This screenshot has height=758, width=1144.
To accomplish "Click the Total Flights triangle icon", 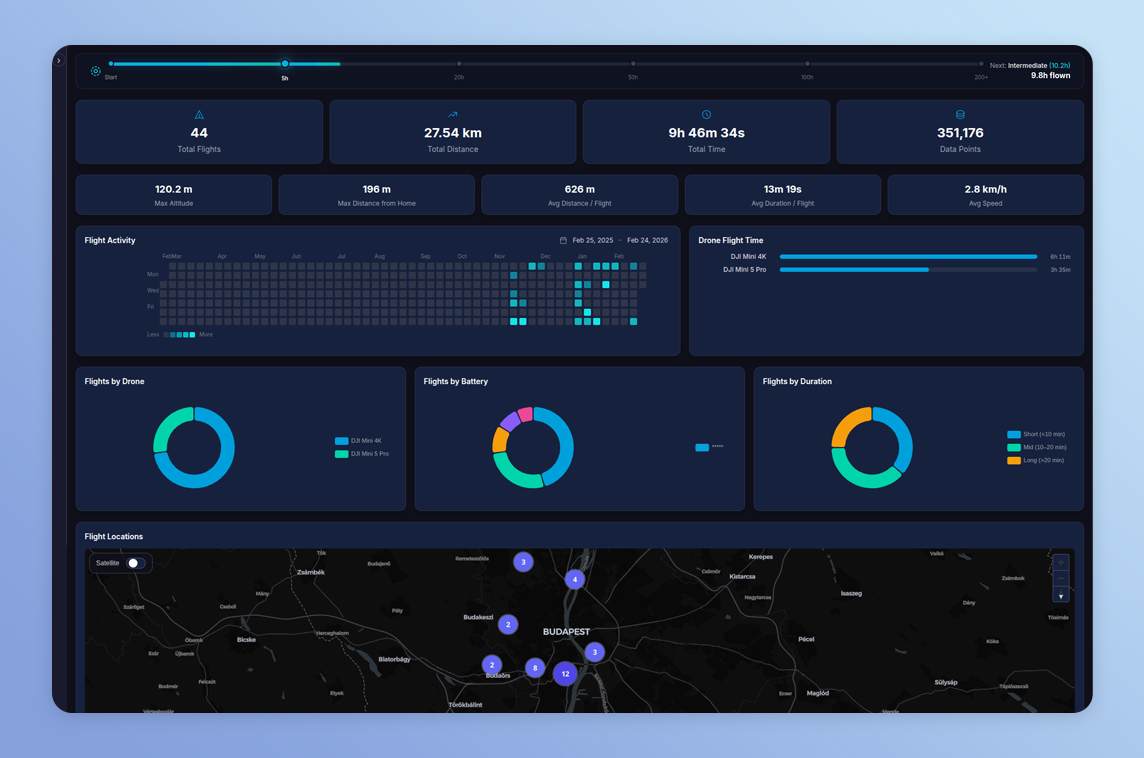I will point(199,115).
